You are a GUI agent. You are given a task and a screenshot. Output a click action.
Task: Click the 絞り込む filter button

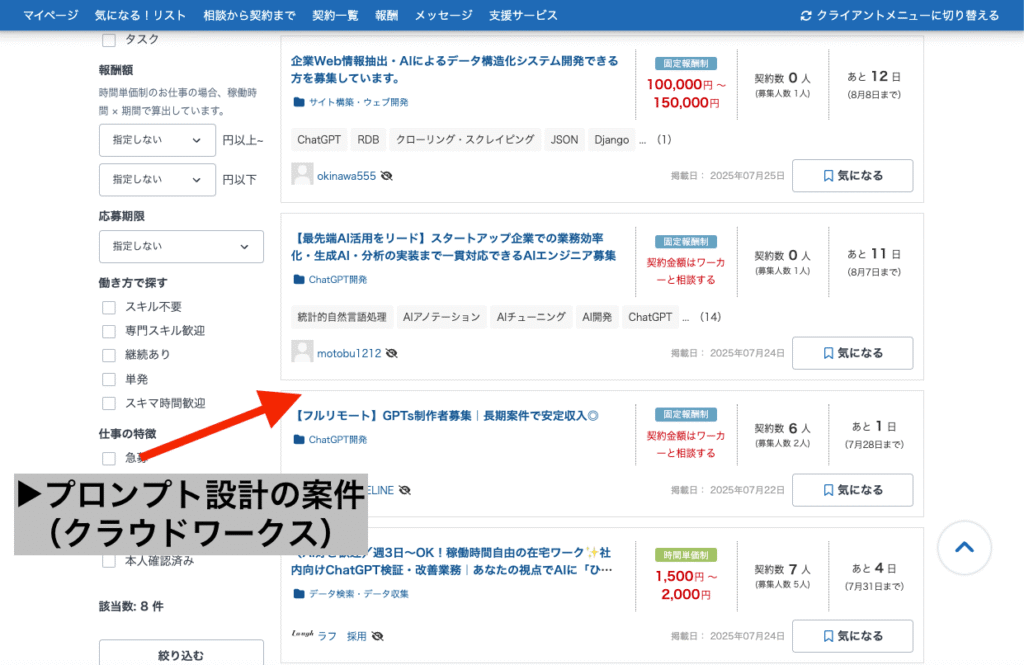[x=181, y=654]
